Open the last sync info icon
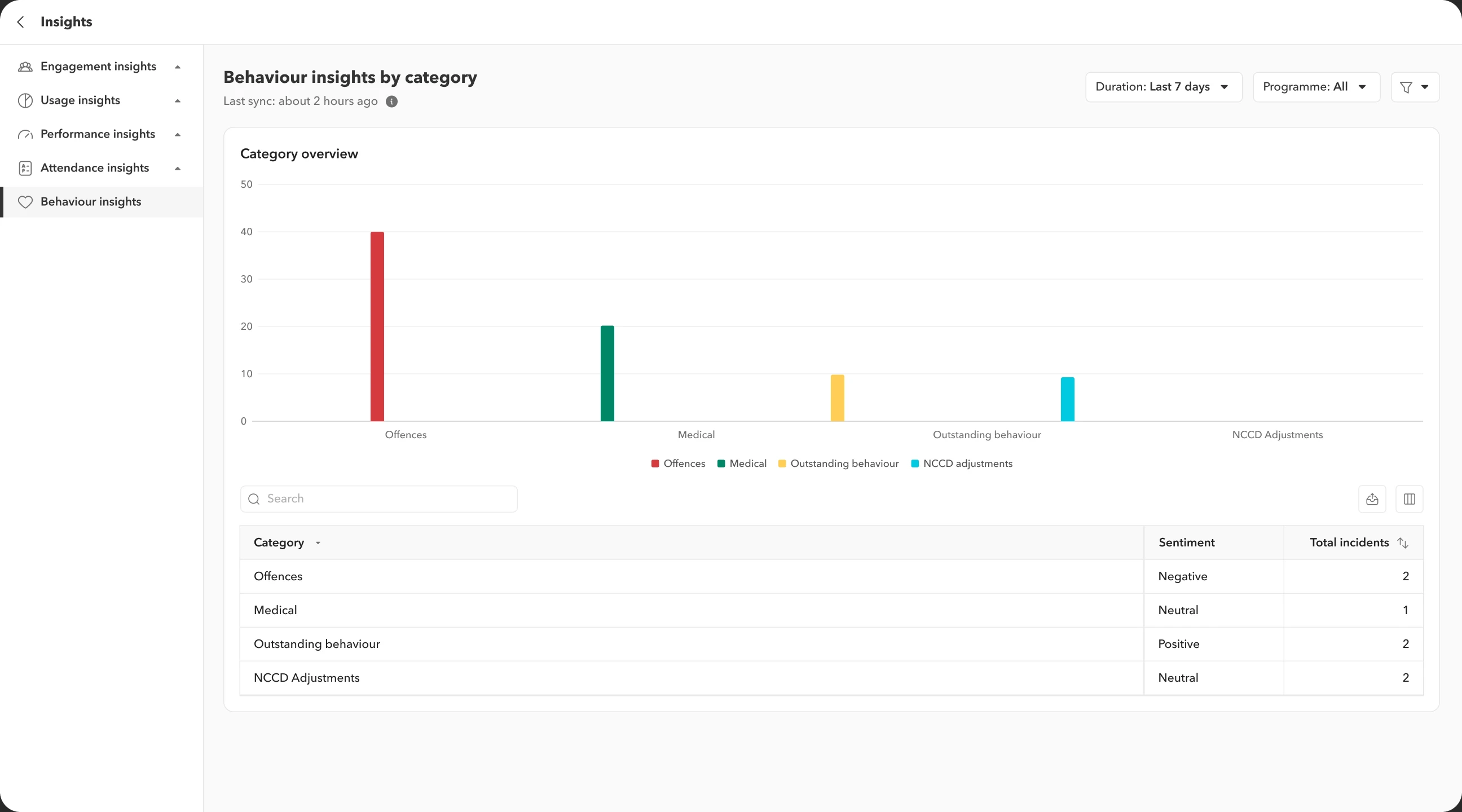 click(391, 101)
